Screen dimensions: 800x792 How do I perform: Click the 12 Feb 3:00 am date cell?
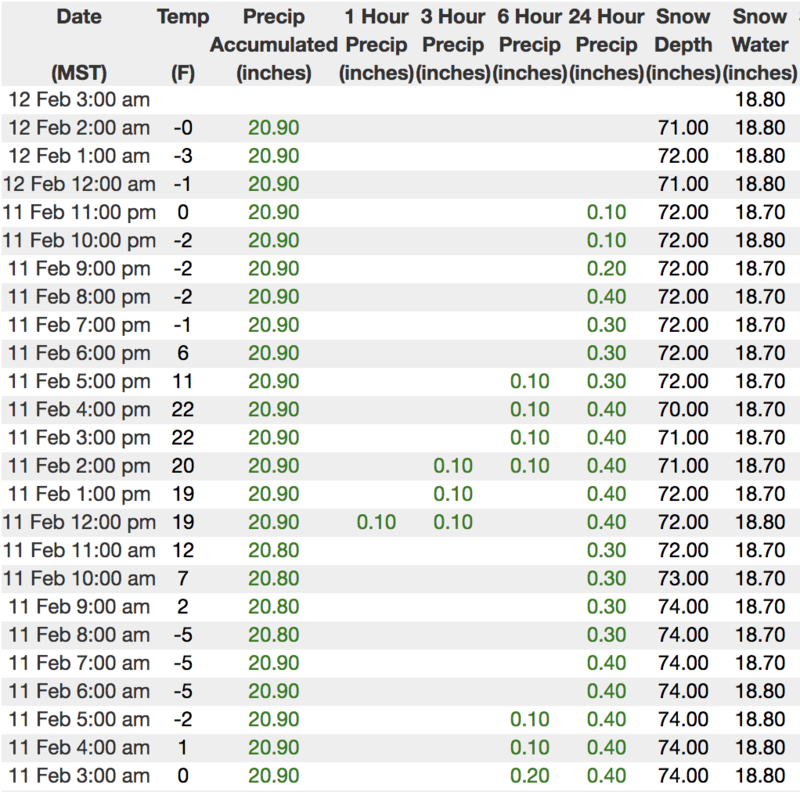pos(78,100)
